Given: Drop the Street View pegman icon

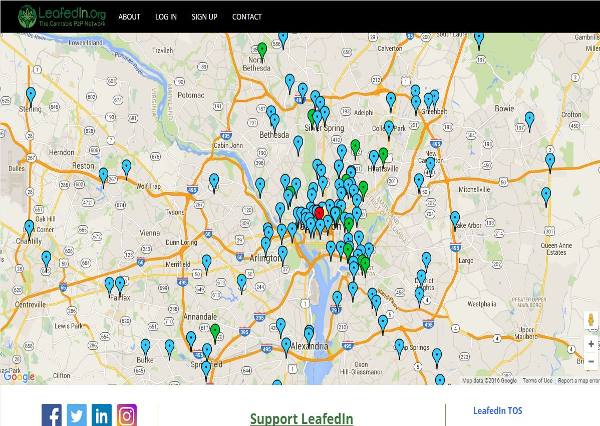Looking at the screenshot, I should pos(591,320).
